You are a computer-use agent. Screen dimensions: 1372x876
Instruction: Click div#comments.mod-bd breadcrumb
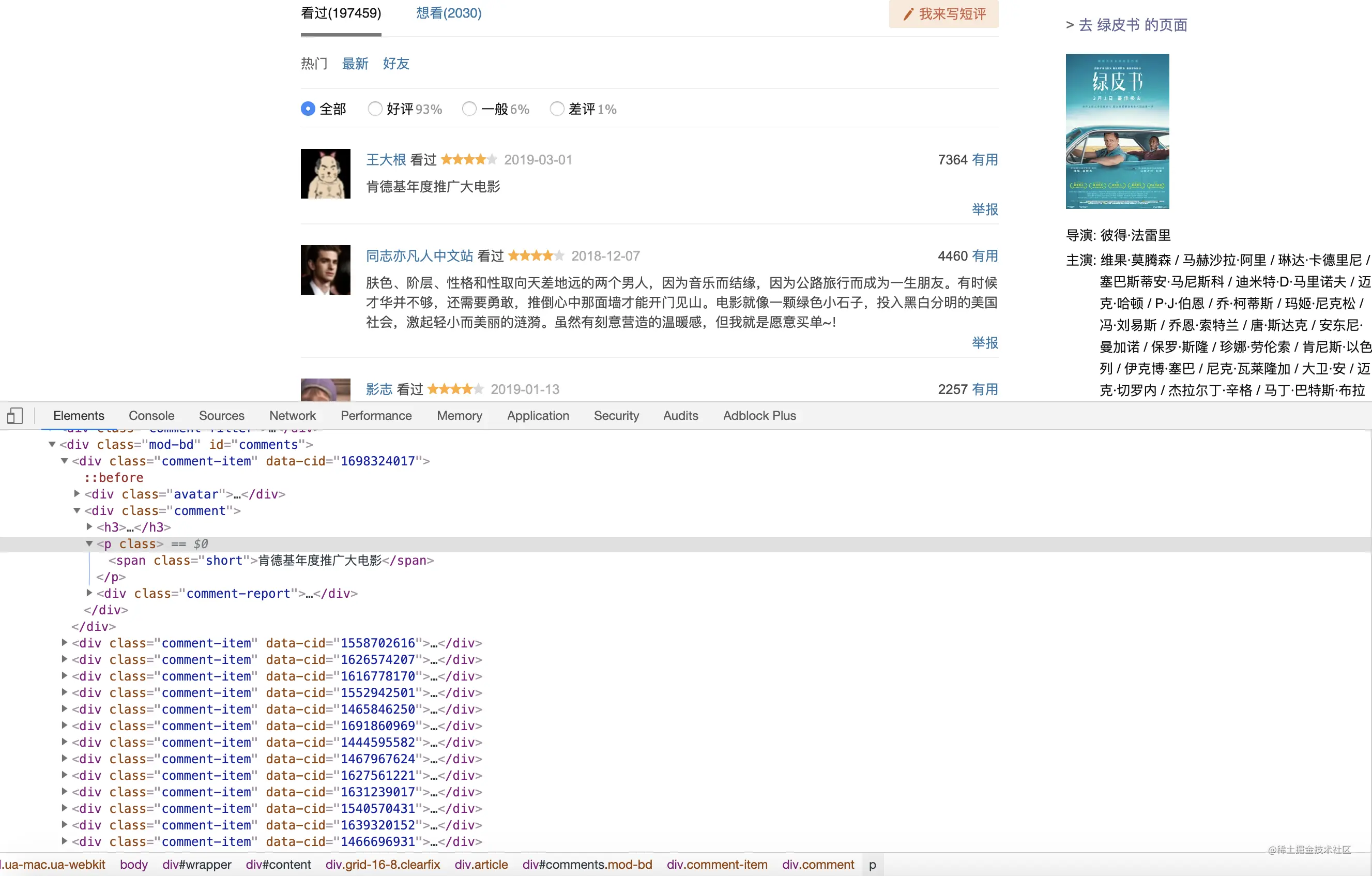pyautogui.click(x=587, y=864)
